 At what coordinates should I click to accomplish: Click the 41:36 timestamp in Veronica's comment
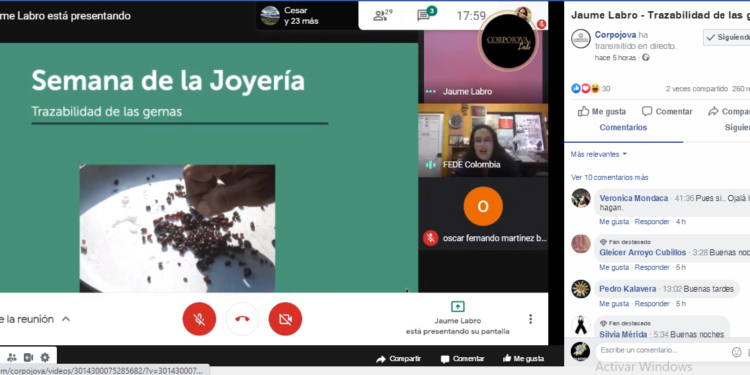pyautogui.click(x=684, y=198)
